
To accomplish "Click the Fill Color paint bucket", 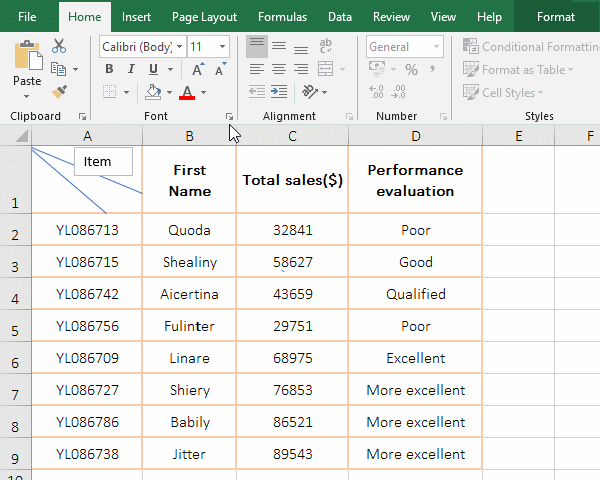I will click(x=153, y=92).
